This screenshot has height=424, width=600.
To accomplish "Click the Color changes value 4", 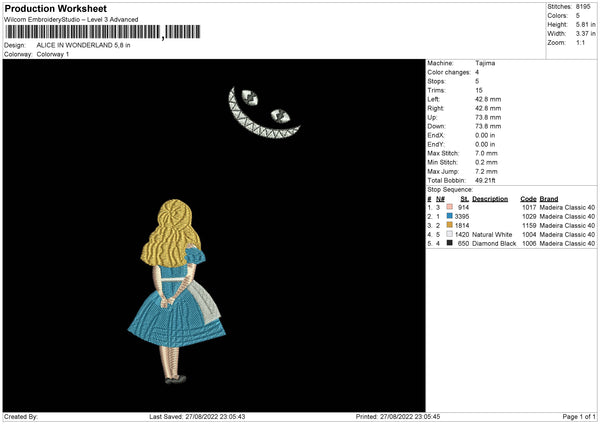I will tap(477, 72).
